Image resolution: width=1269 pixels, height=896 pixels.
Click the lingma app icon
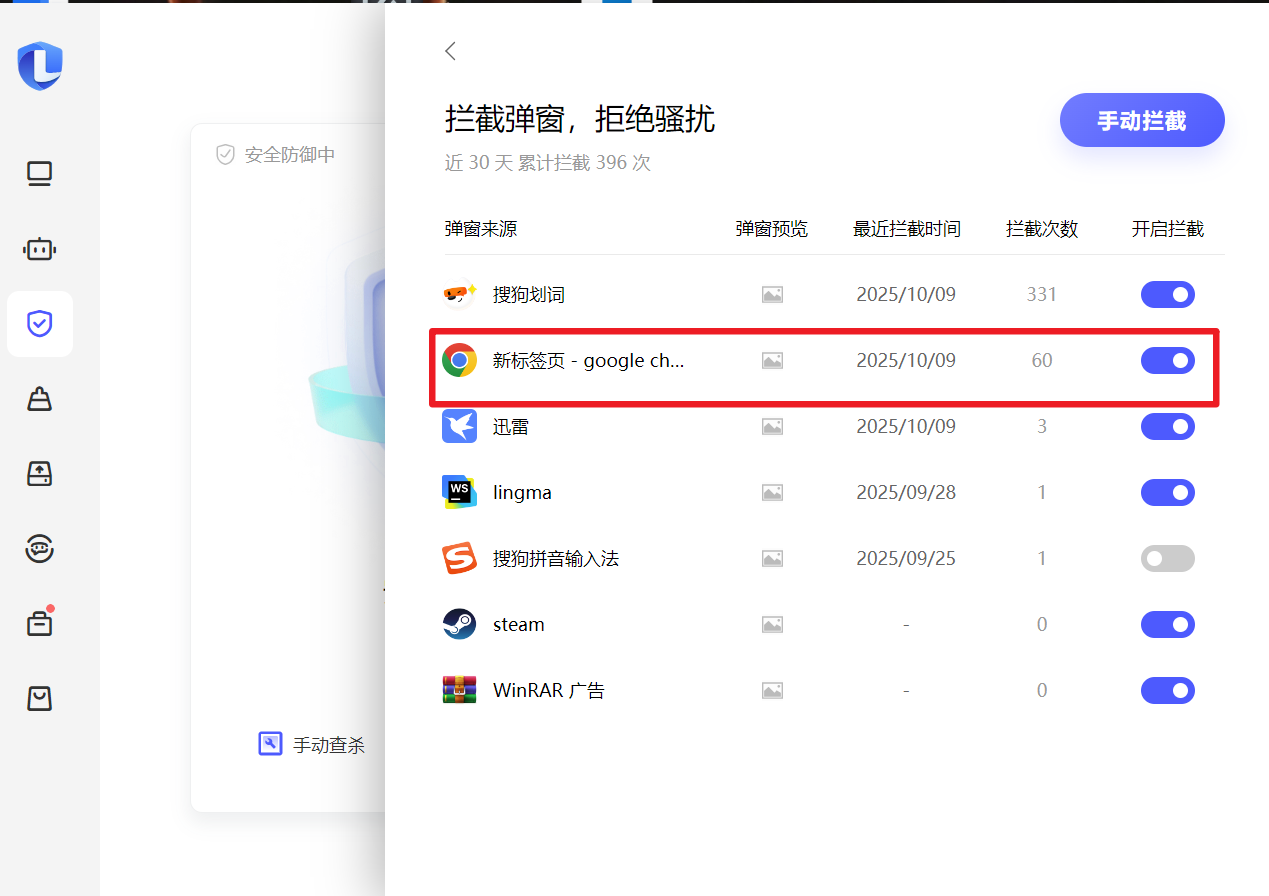[x=459, y=492]
